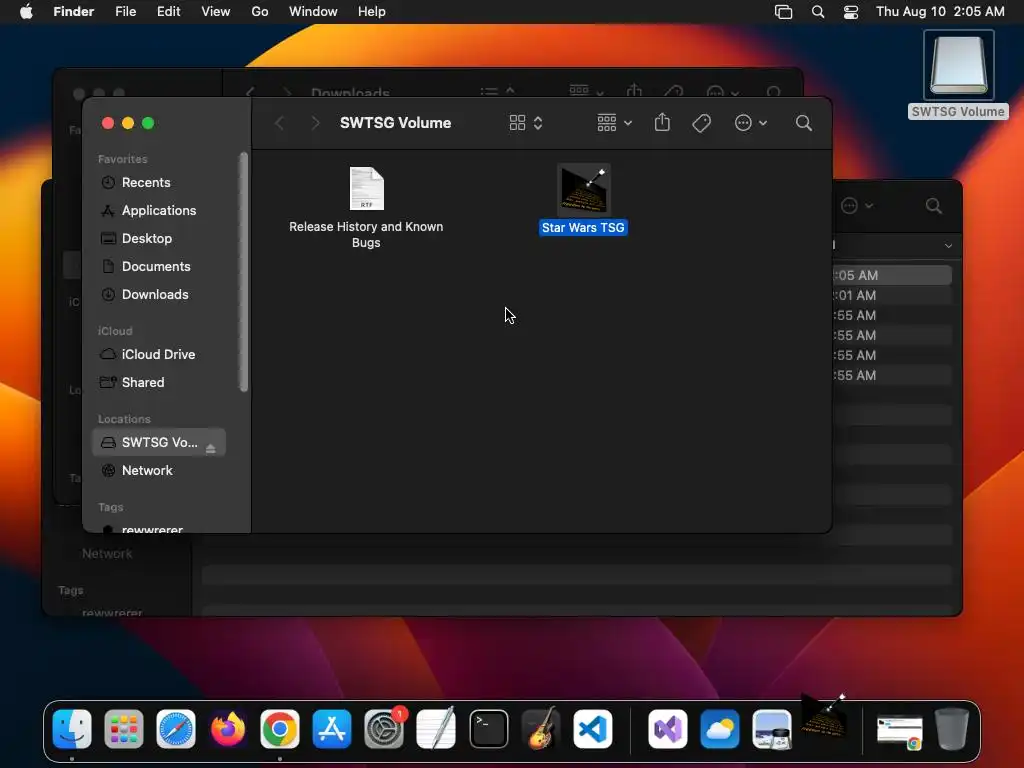Screen dimensions: 1024x768
Task: Launch Firefox from the Dock
Action: pos(228,728)
